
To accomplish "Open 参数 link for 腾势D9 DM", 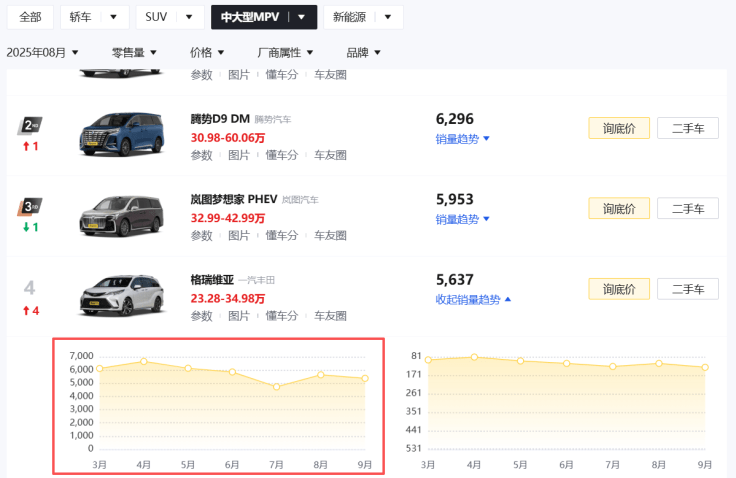I will click(x=201, y=155).
